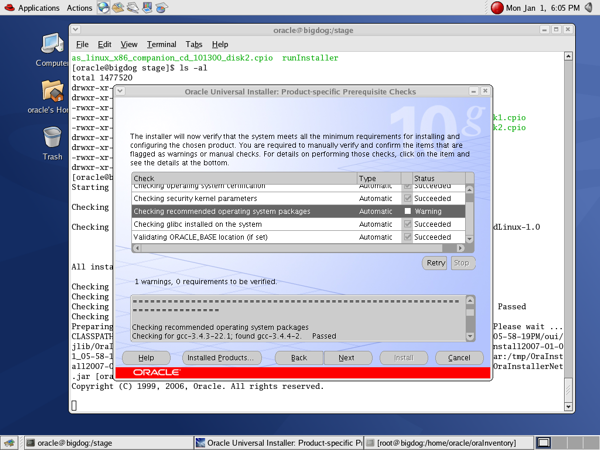This screenshot has width=600, height=450.
Task: Launch the spreadsheet chart panel icon
Action: [162, 7]
